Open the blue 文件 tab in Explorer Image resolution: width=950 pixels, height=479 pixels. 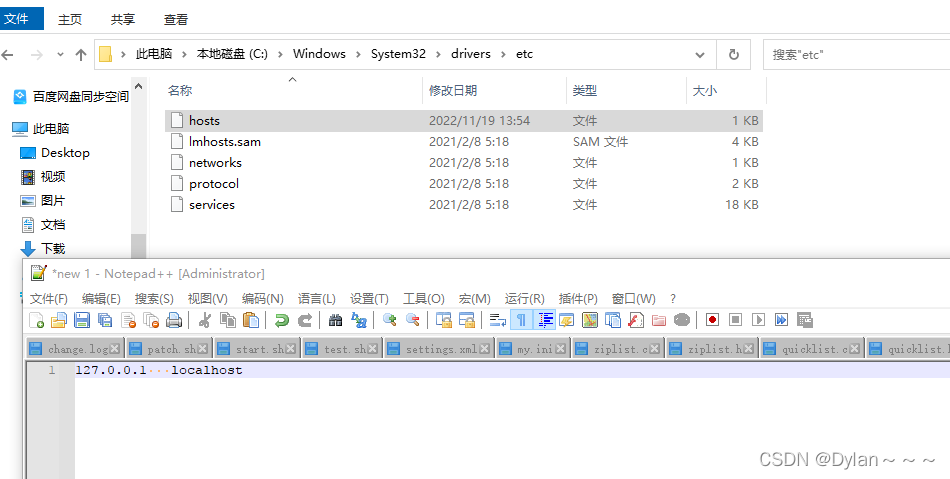click(22, 19)
